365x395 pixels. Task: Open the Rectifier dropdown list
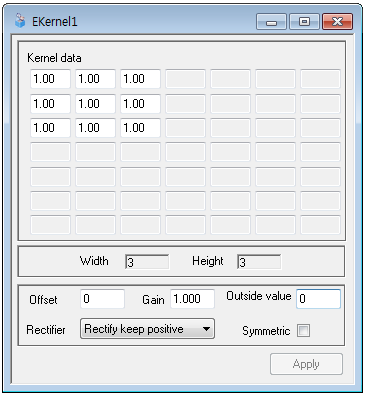[147, 329]
